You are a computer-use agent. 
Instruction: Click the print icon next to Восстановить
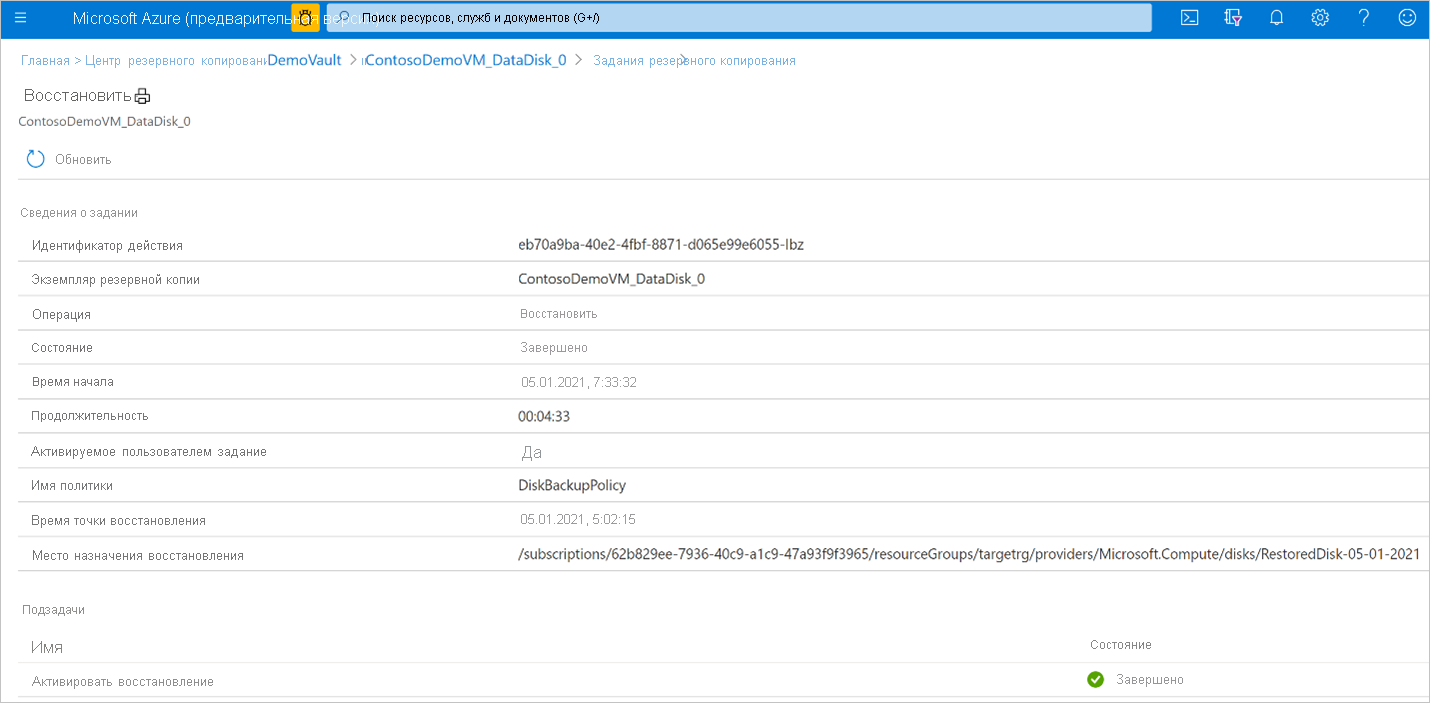click(142, 97)
